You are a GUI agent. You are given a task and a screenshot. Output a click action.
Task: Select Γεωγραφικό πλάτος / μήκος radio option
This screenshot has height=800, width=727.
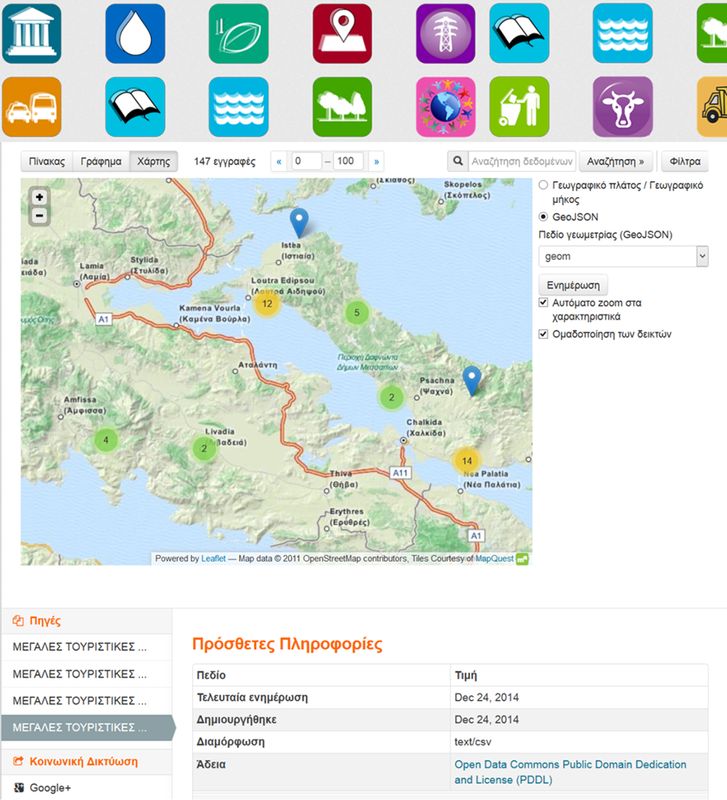544,185
